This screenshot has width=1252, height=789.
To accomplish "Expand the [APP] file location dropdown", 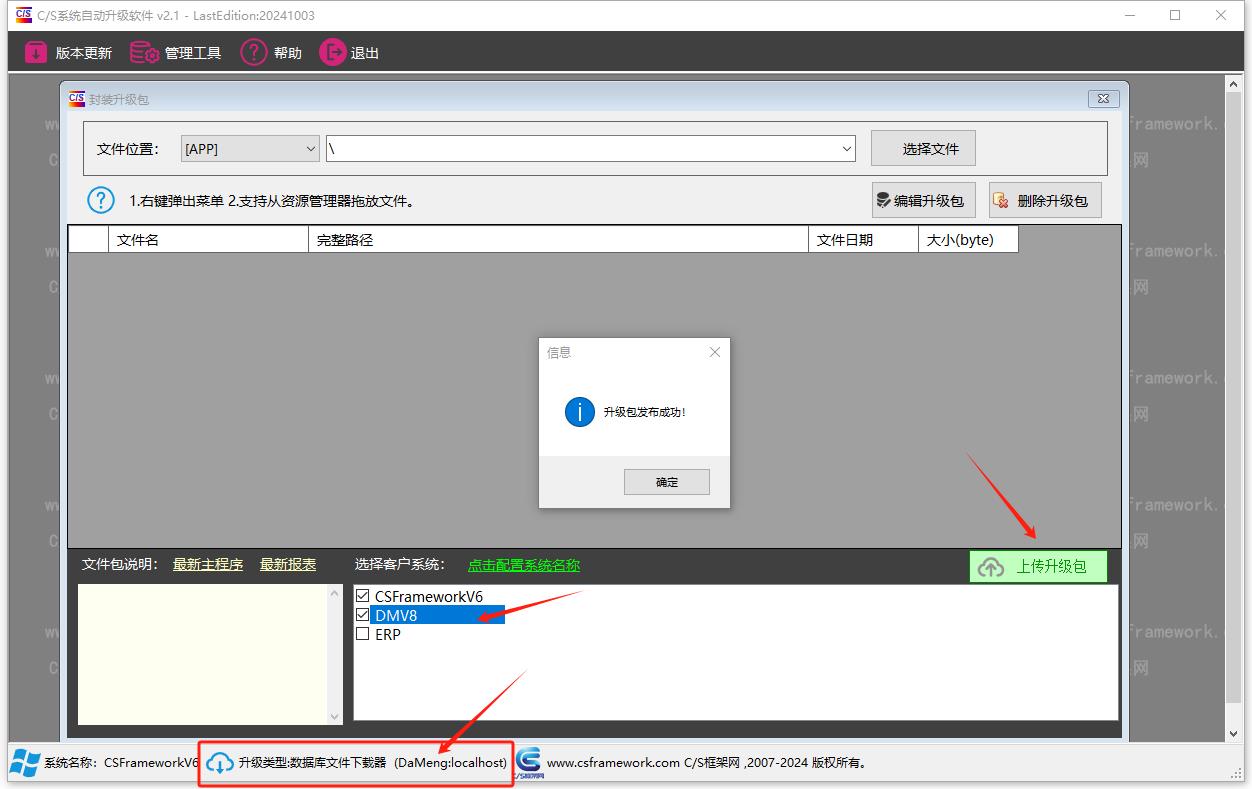I will (x=309, y=149).
